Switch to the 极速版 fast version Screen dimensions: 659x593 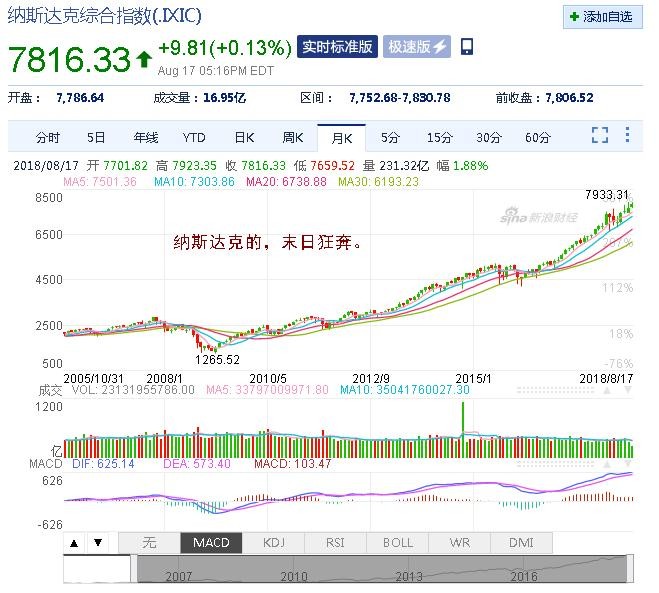(416, 47)
